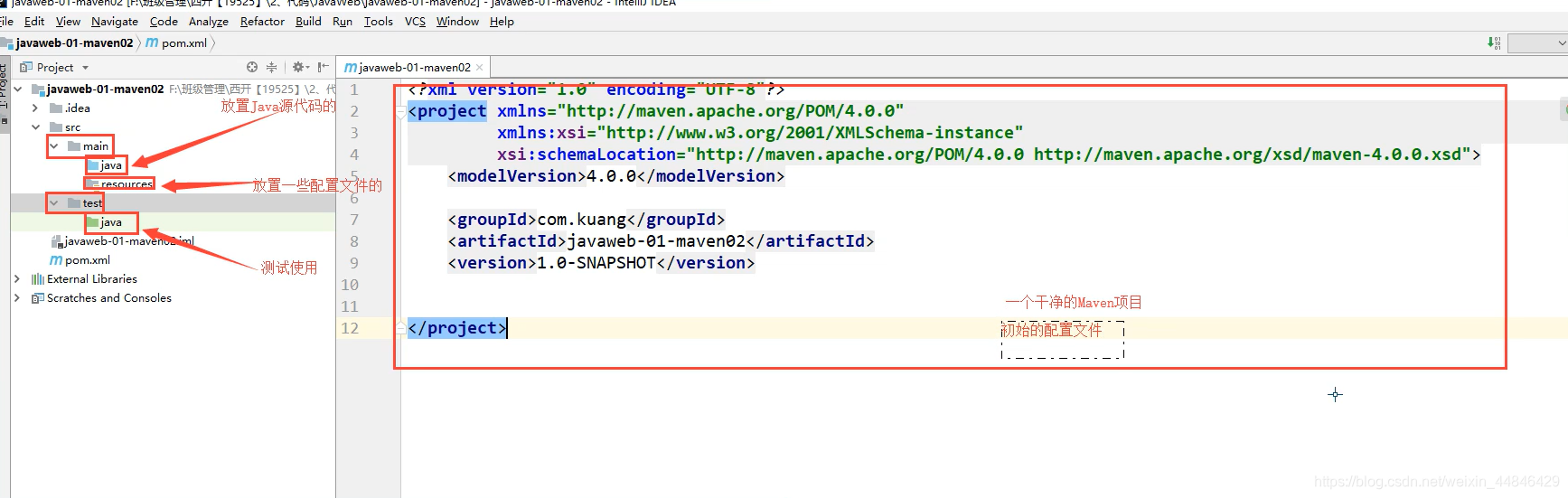Viewport: 1568px width, 498px height.
Task: Toggle the 1: Project side tool window button
Action: pos(4,93)
